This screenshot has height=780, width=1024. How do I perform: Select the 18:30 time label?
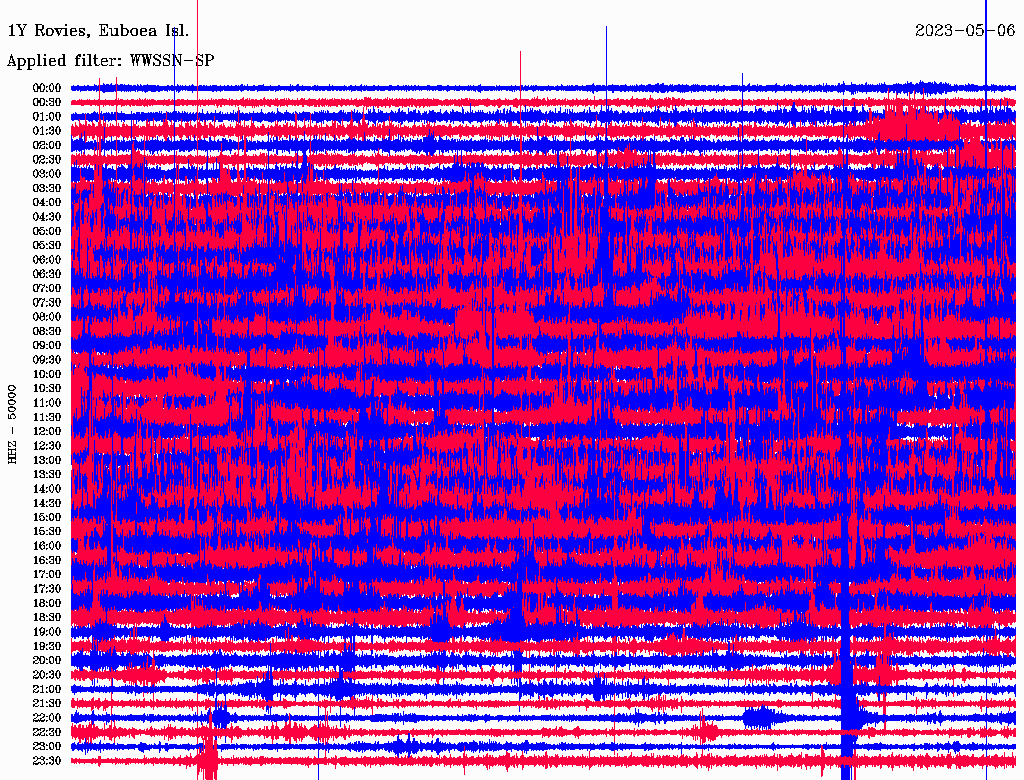point(47,617)
